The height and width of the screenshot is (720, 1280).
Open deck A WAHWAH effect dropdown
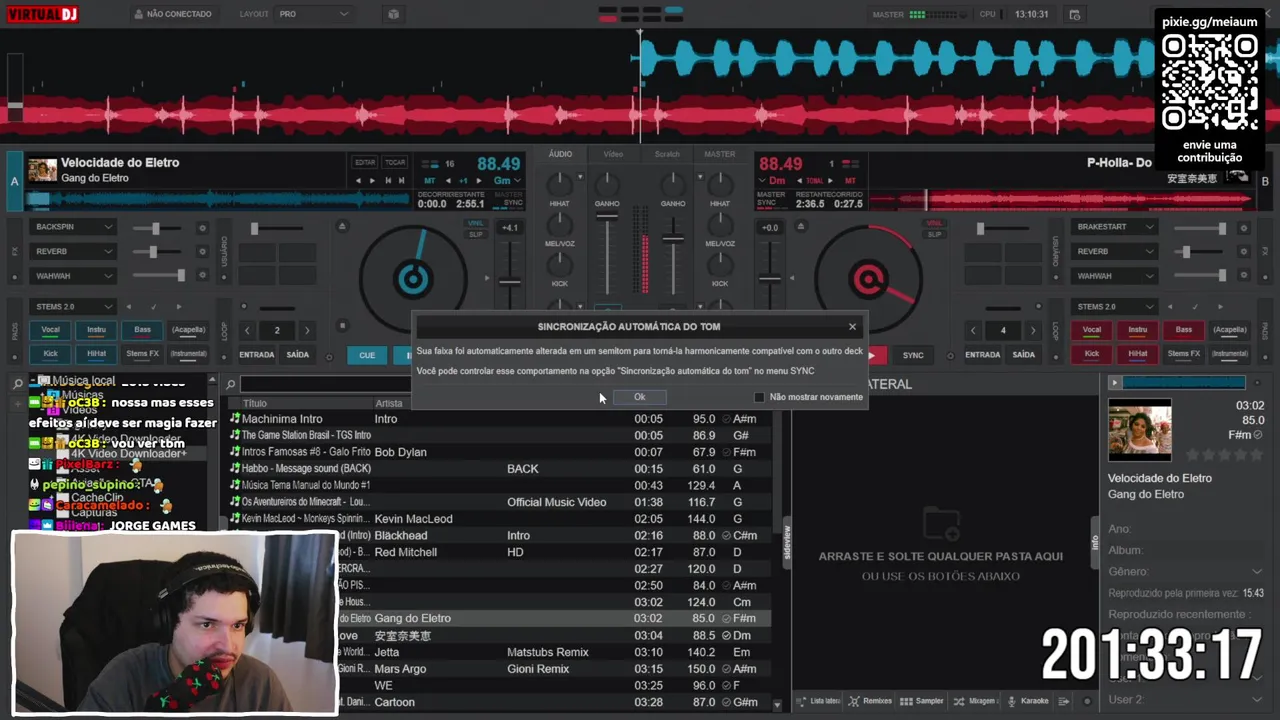(73, 275)
